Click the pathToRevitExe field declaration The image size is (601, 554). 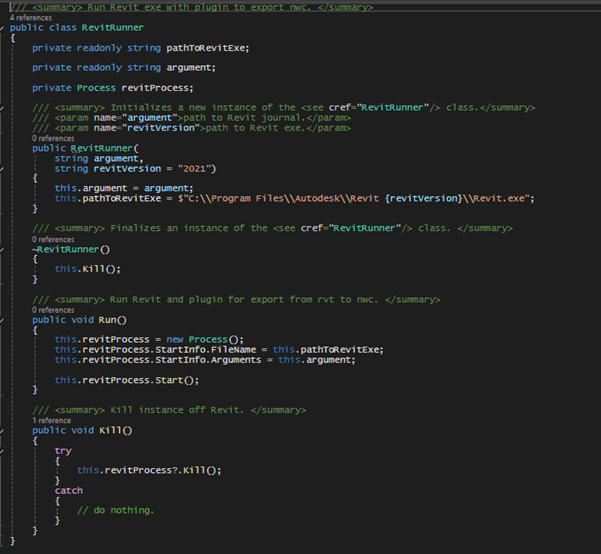[x=207, y=47]
